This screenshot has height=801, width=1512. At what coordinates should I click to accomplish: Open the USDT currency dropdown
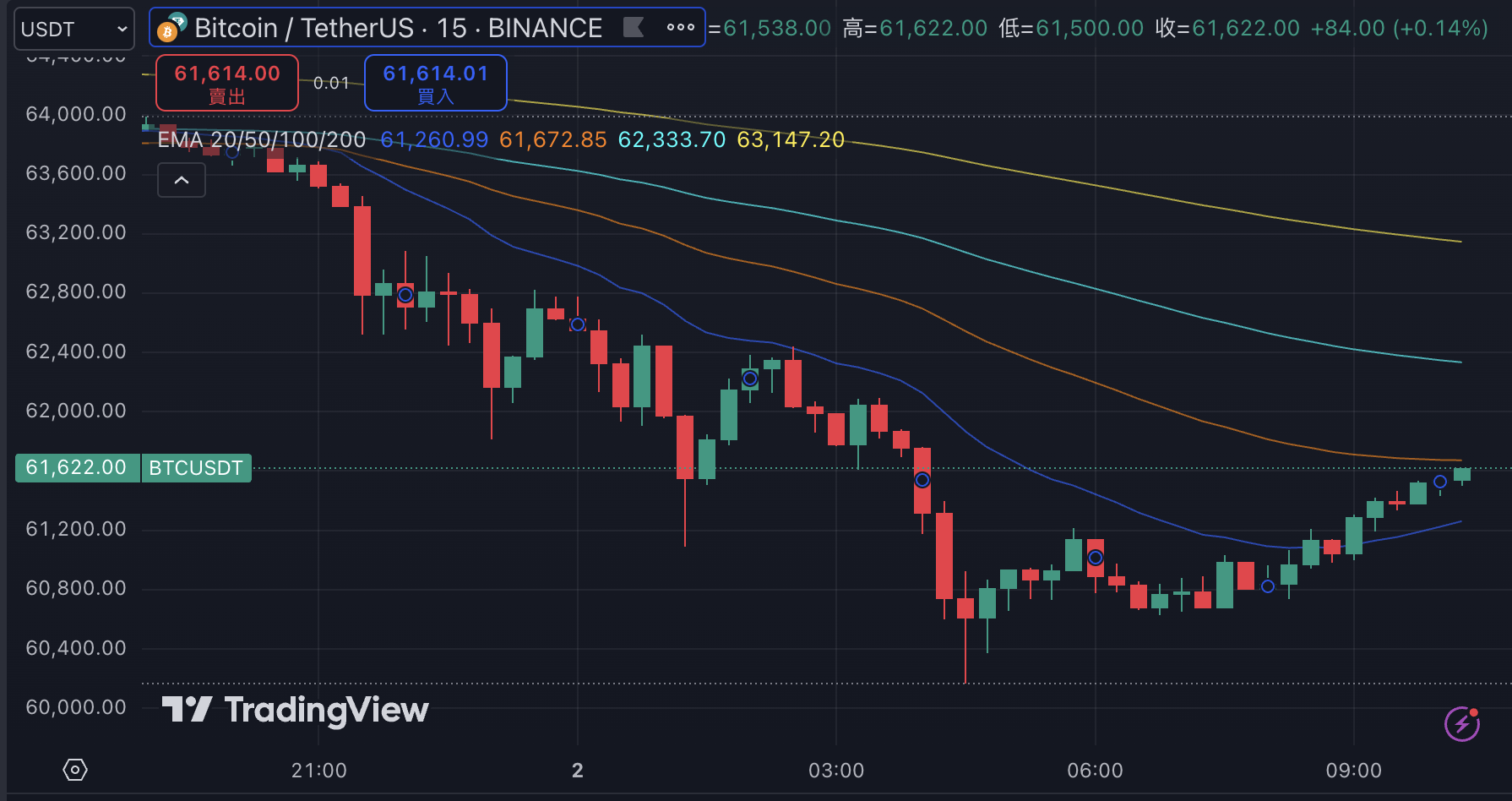click(x=74, y=29)
